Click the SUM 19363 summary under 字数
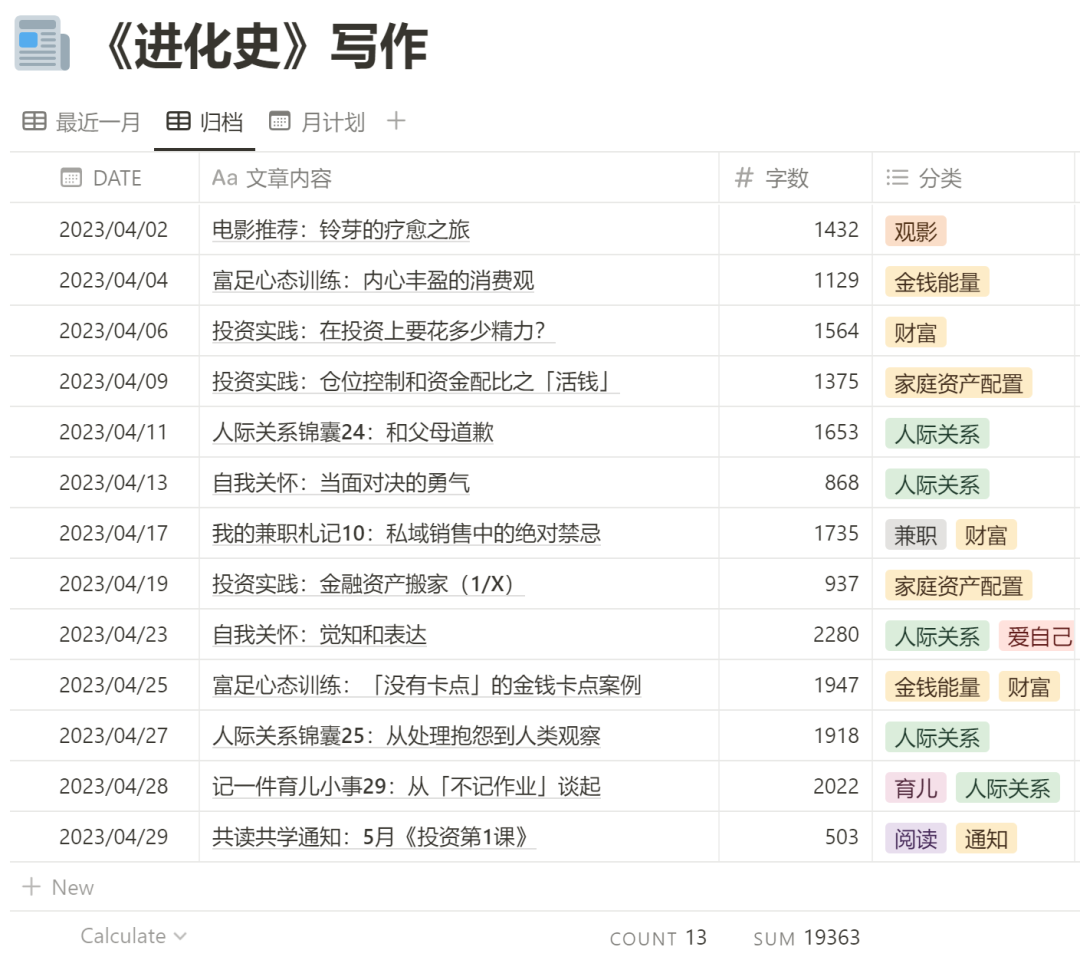Image resolution: width=1080 pixels, height=960 pixels. point(807,937)
